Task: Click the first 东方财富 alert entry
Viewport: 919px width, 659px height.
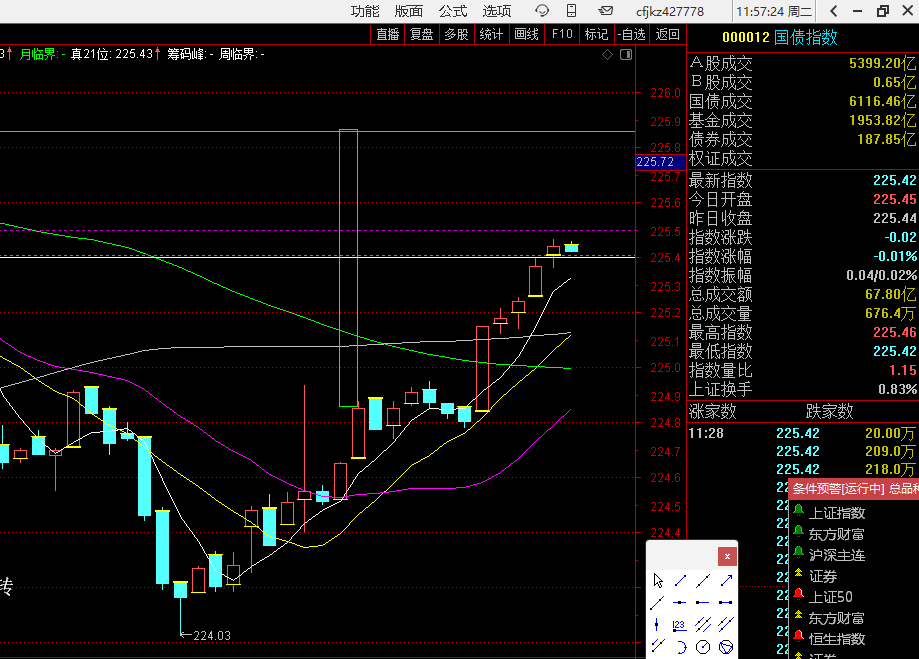Action: 836,535
